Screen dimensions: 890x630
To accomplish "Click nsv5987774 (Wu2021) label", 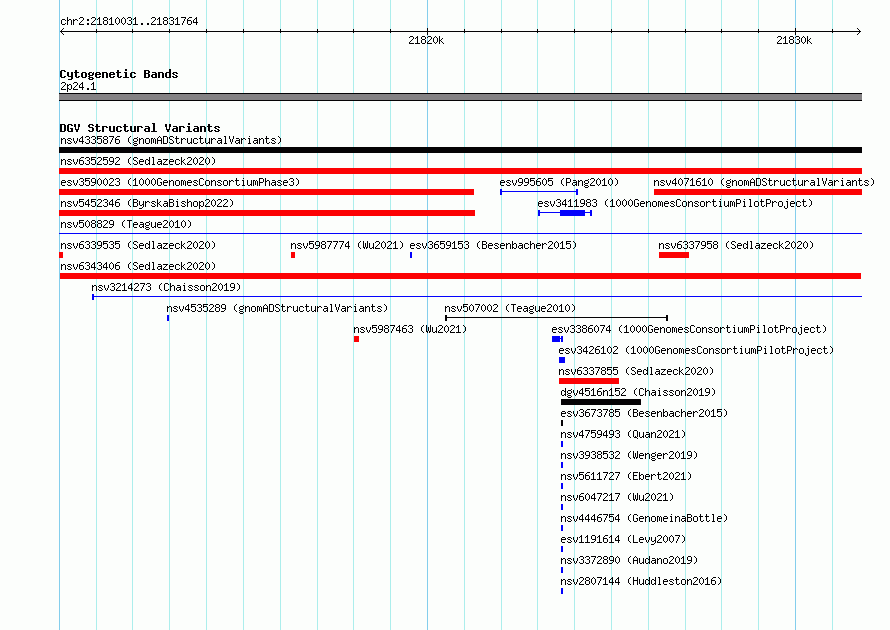I will 347,245.
